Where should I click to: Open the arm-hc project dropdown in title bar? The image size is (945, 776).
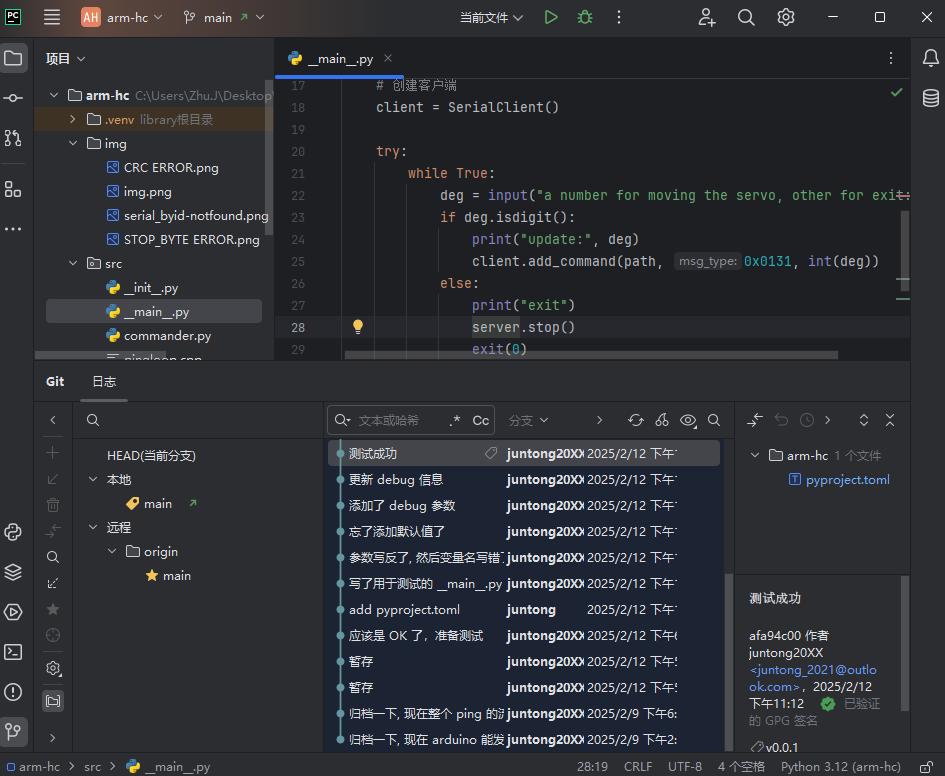point(122,17)
